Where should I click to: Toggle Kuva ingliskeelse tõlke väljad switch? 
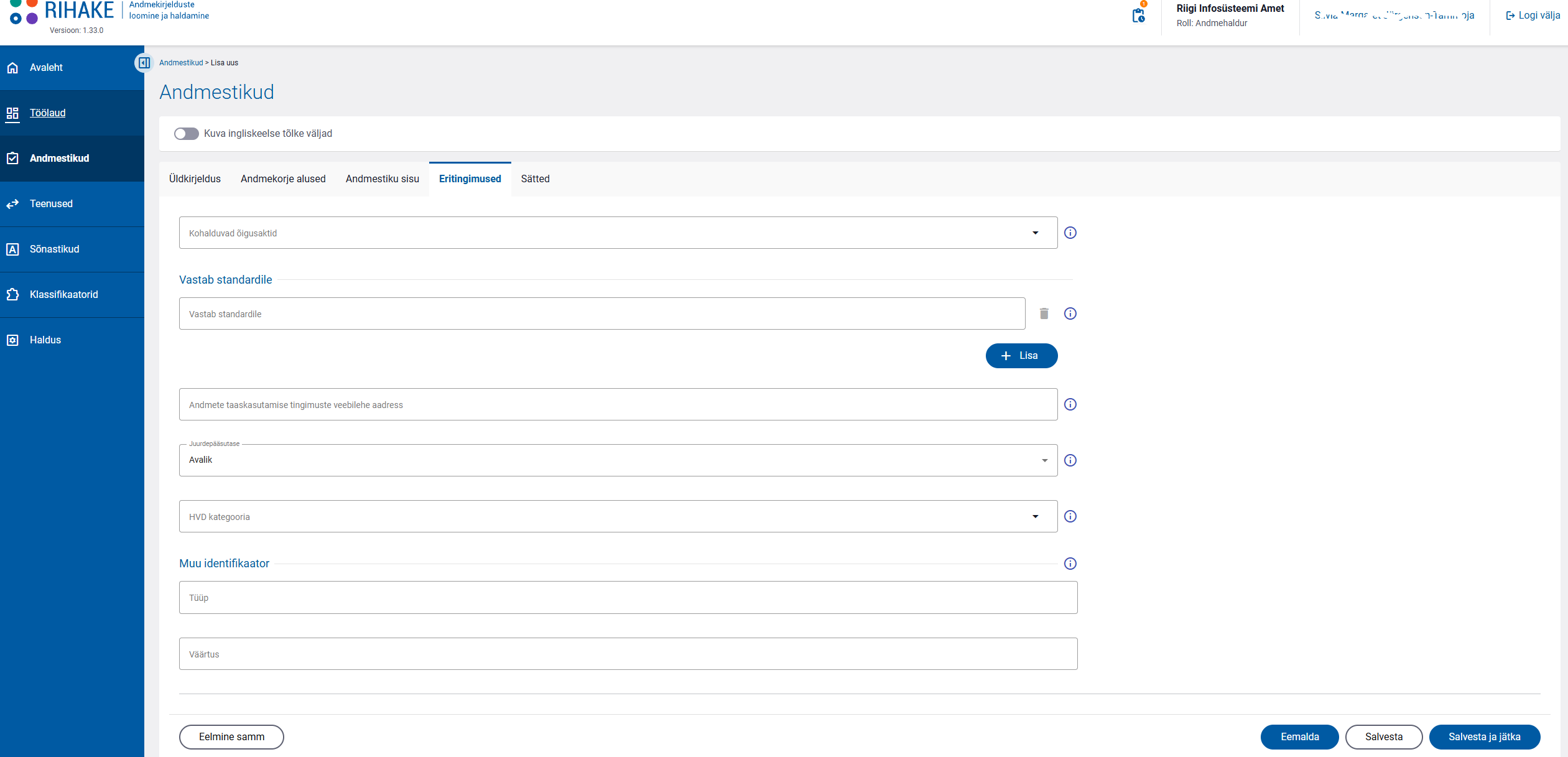pos(187,134)
